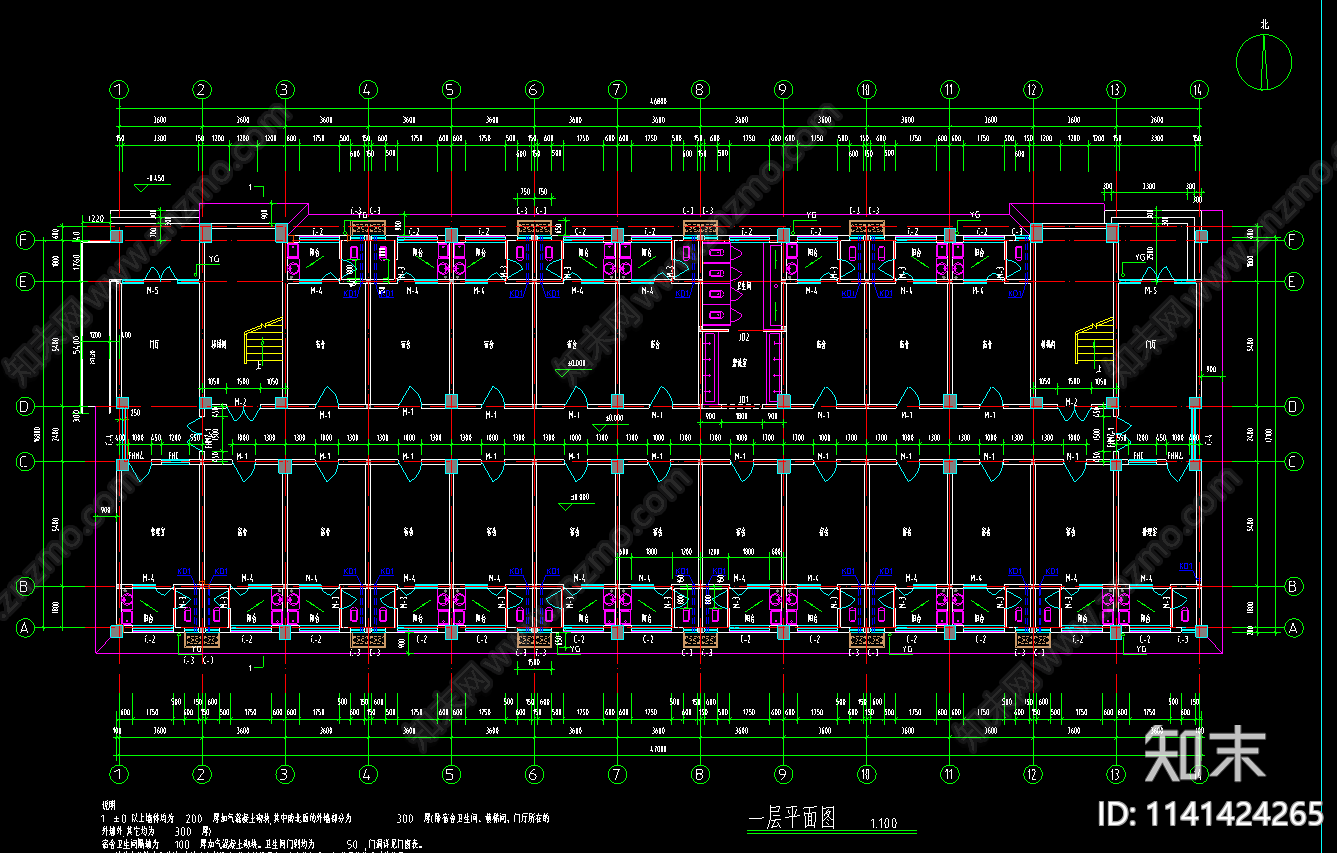This screenshot has width=1337, height=853.
Task: Click the JD1 label above axis D
Action: point(743,399)
